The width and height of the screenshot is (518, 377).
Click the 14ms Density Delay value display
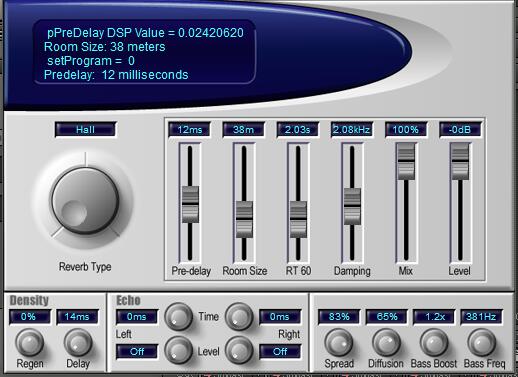[x=77, y=317]
